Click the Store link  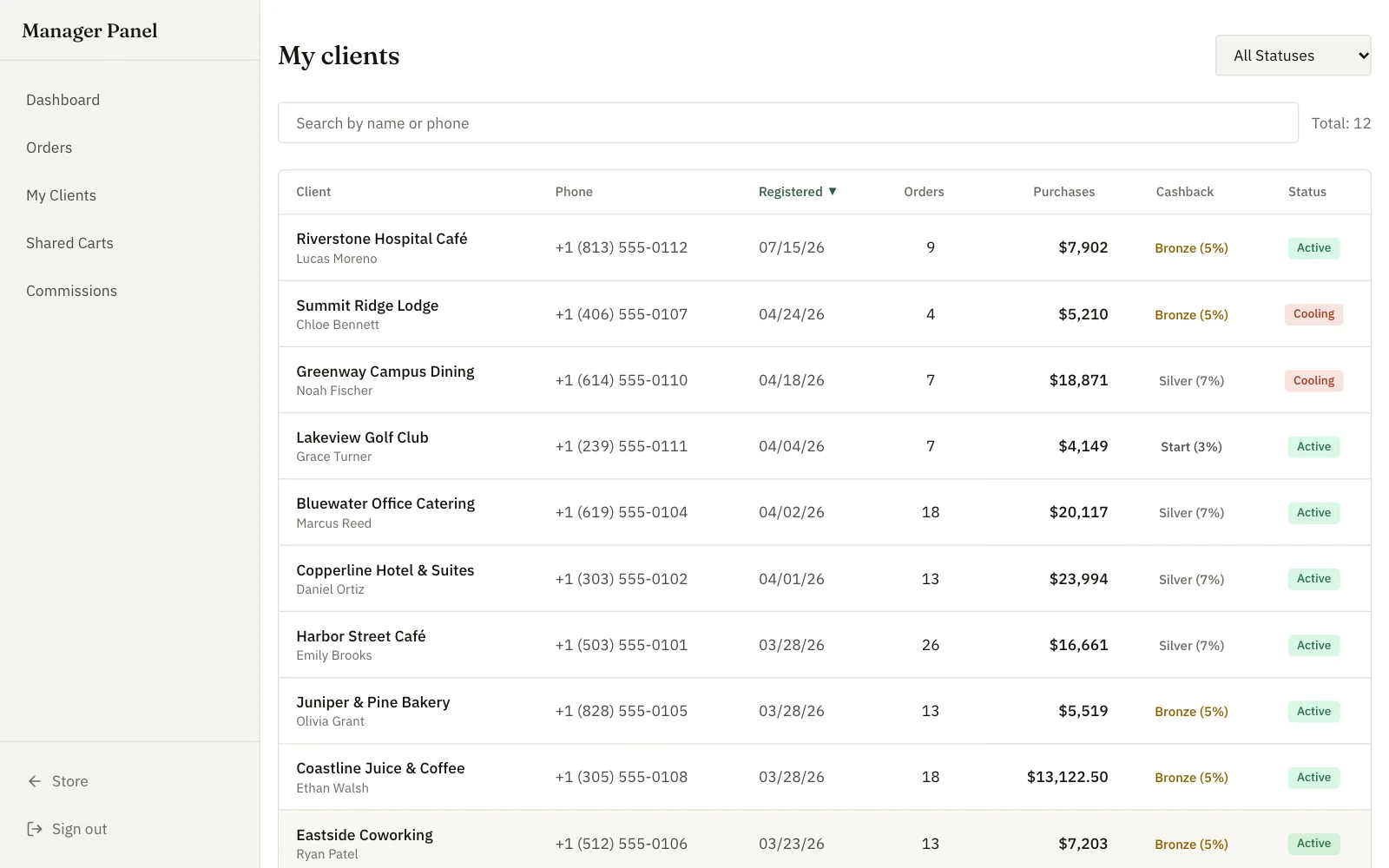click(69, 781)
